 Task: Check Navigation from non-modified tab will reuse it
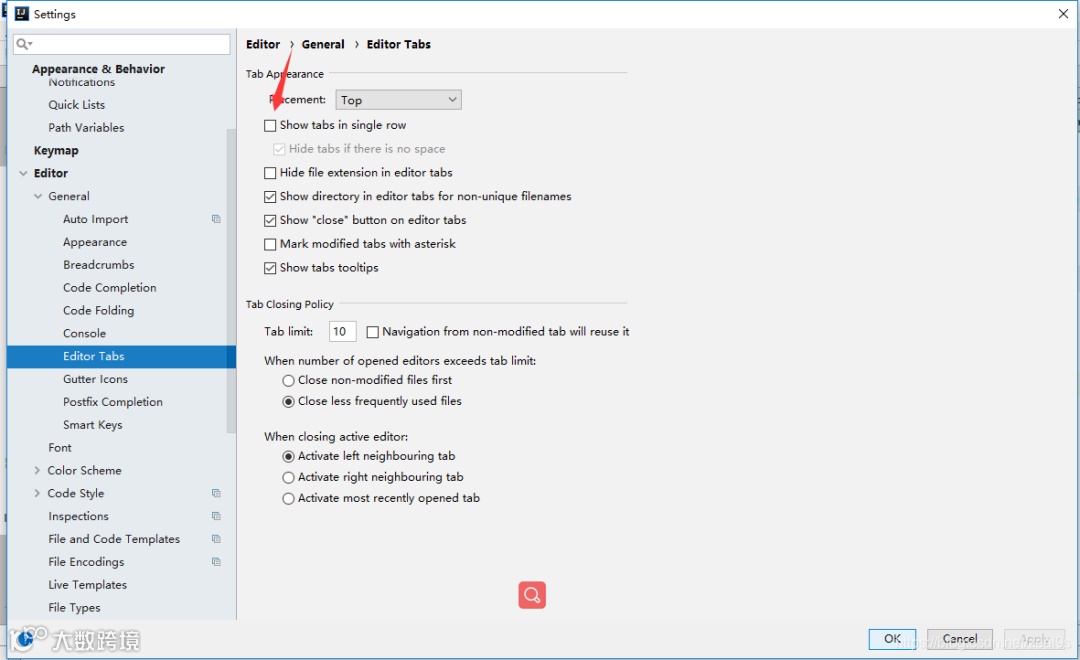pos(373,332)
